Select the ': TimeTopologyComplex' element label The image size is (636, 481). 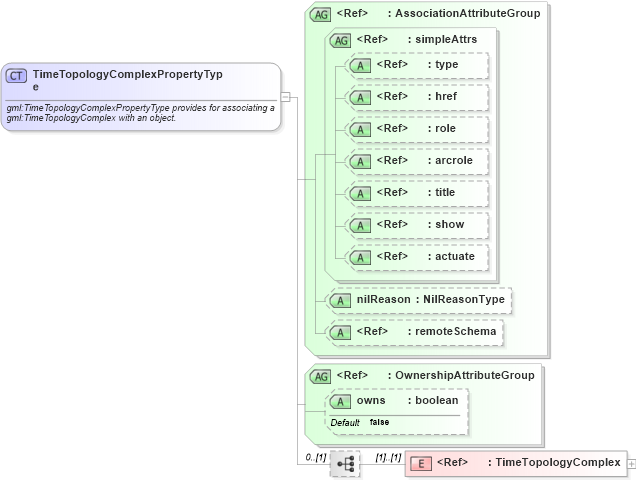[x=554, y=463]
